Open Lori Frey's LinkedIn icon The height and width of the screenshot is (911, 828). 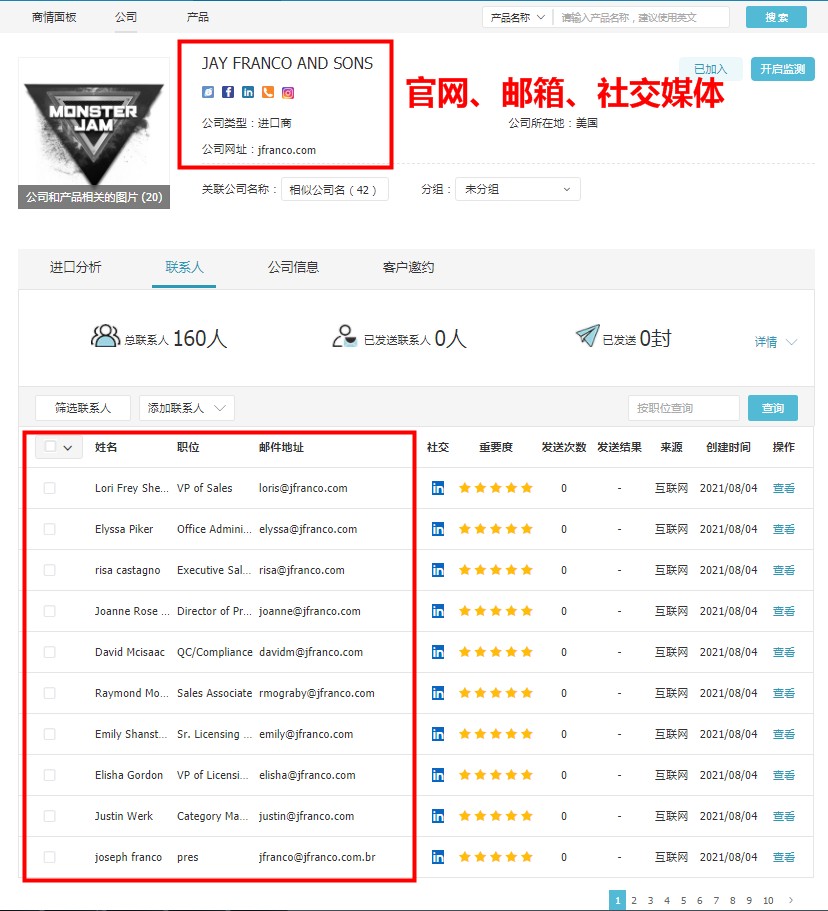point(438,488)
